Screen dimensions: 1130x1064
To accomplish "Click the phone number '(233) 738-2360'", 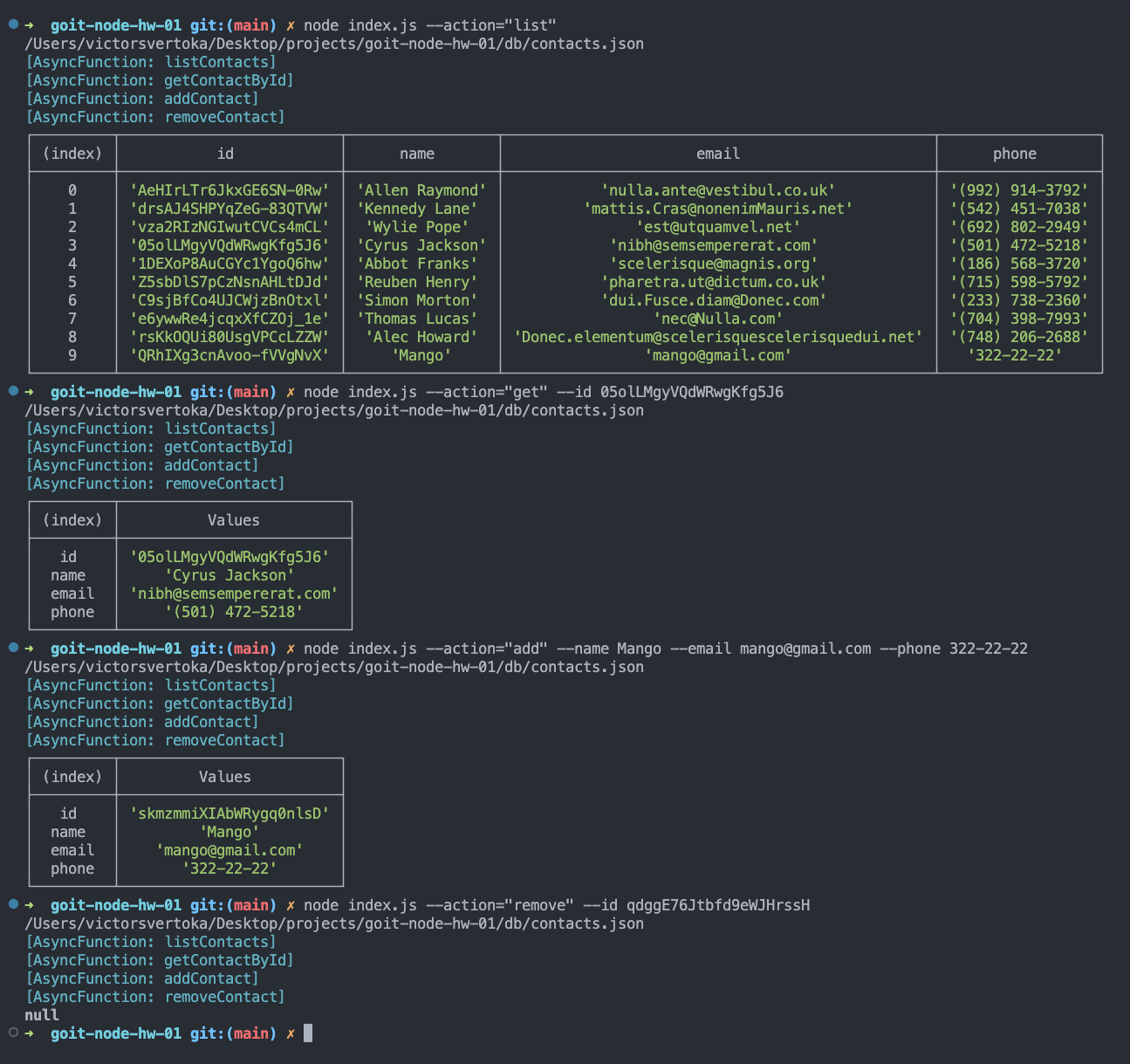I will tap(1019, 300).
